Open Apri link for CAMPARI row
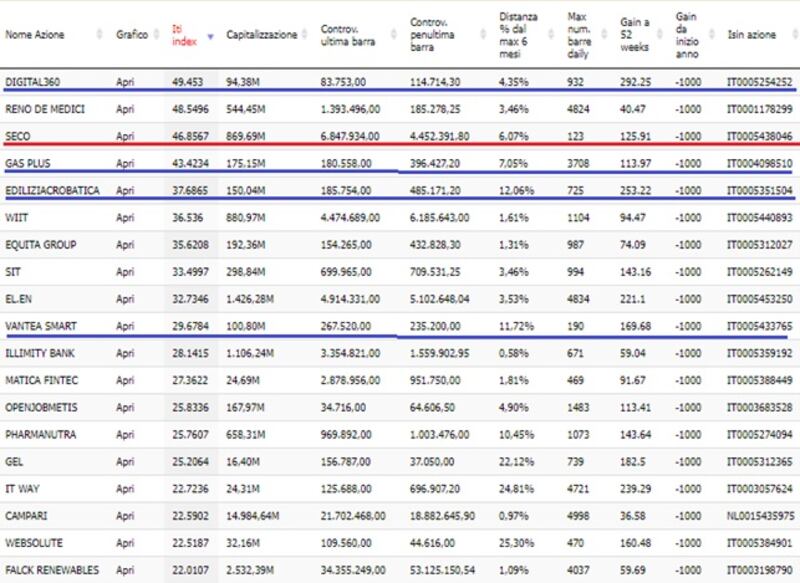The height and width of the screenshot is (583, 800). 125,516
